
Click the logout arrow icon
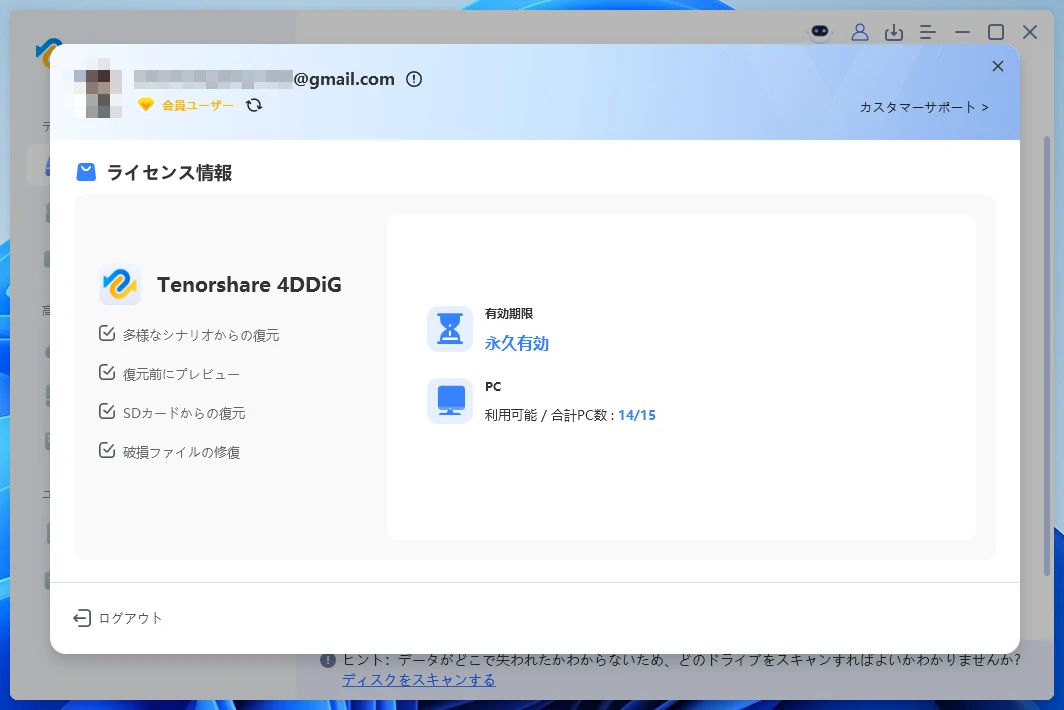81,618
